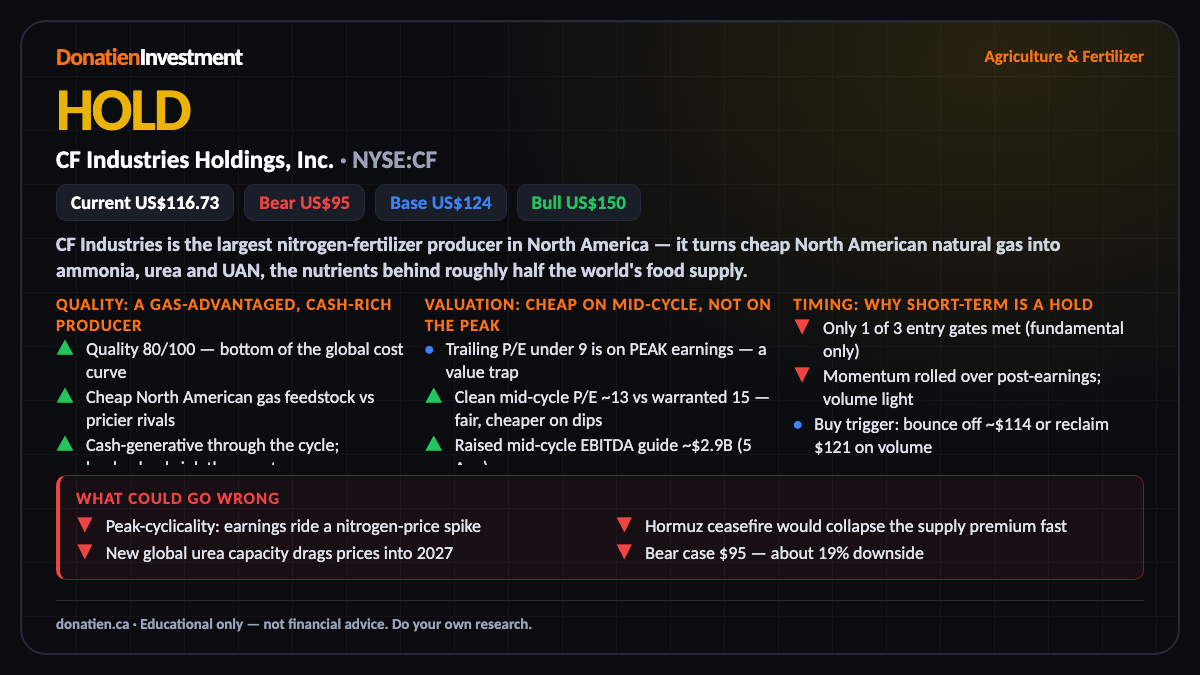Click the red triangle beside Hormuz ceasefire risk
The image size is (1200, 675).
[625, 525]
